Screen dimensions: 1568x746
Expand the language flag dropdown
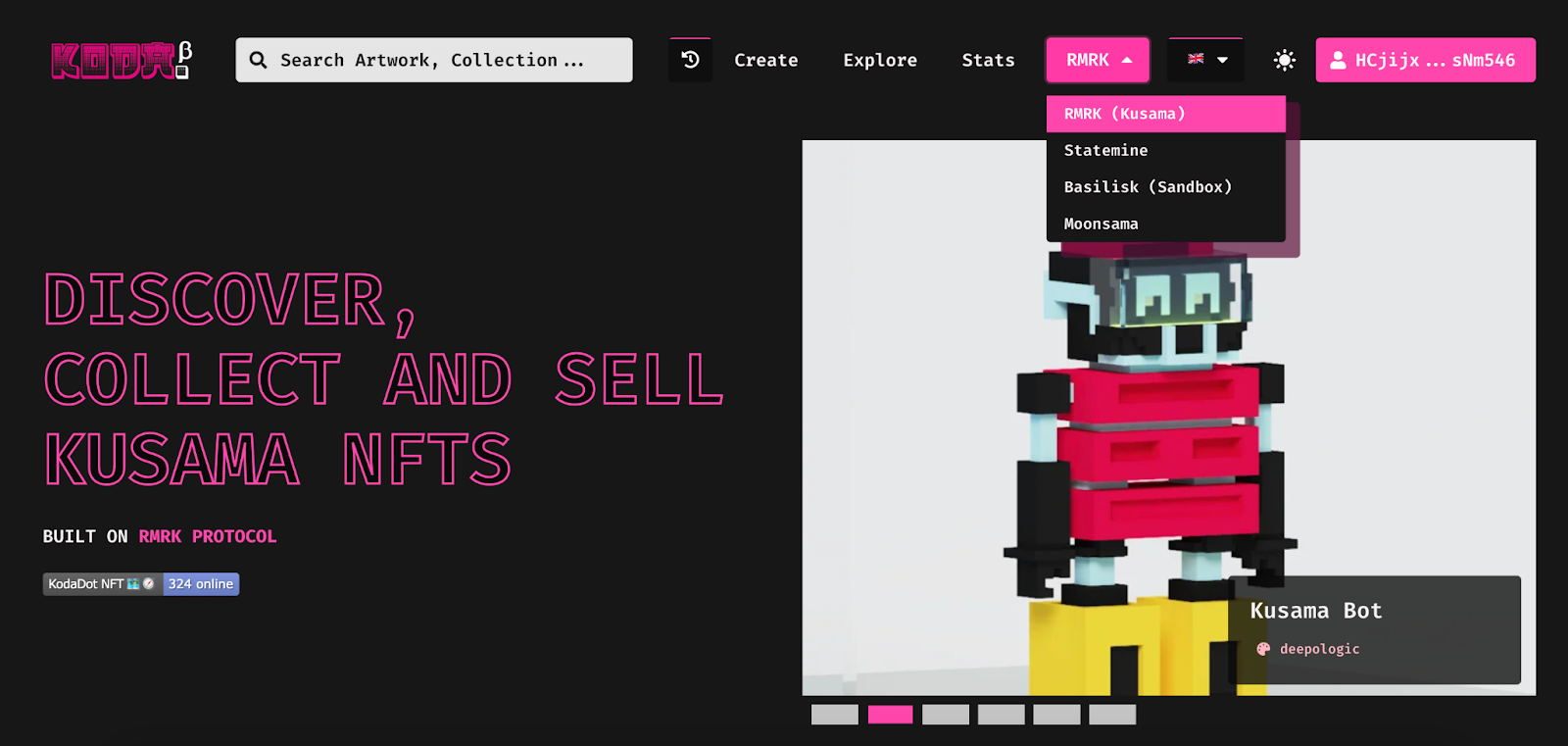[x=1206, y=60]
